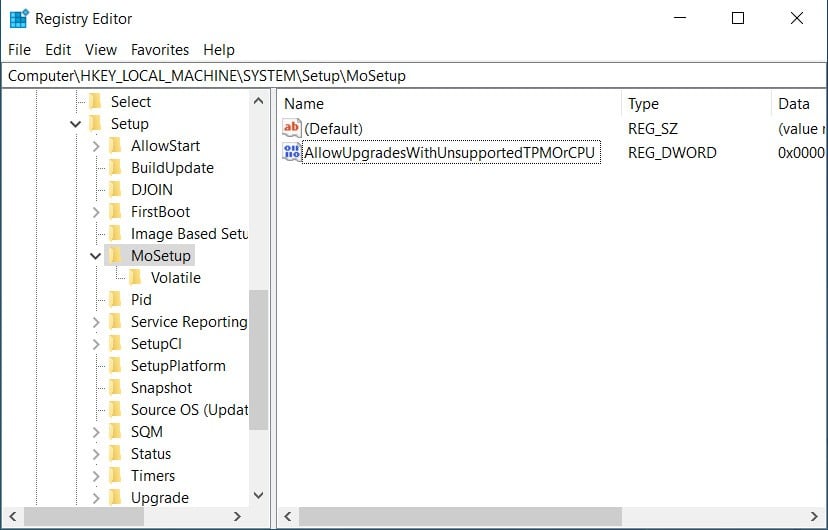Click the Registry Editor app icon
Screen dimensions: 828x530
pos(19,18)
